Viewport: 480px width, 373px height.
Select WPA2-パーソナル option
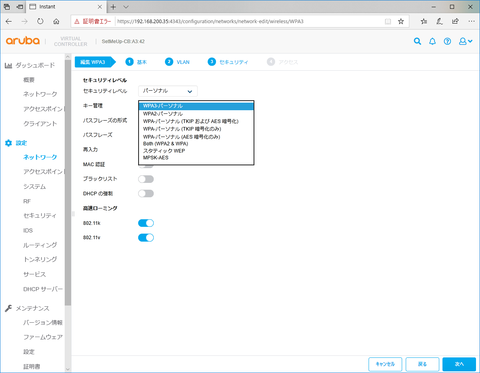[196, 114]
